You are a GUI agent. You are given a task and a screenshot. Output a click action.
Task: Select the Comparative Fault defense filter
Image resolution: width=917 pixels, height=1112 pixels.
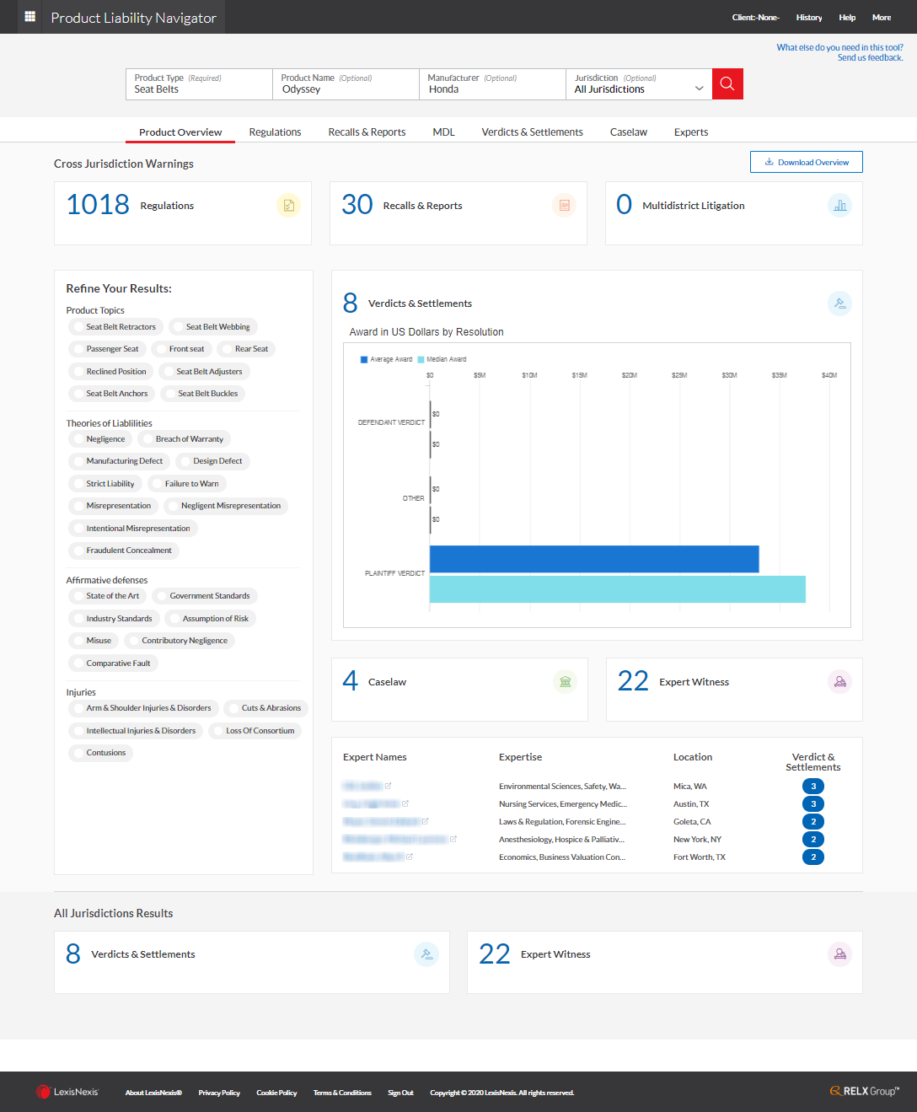[113, 663]
